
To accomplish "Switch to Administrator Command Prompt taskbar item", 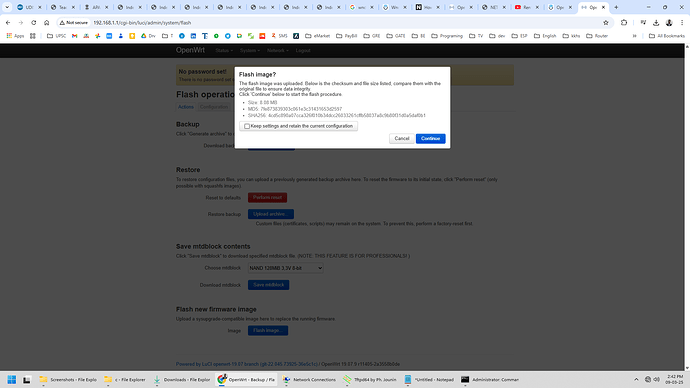I will click(x=490, y=379).
